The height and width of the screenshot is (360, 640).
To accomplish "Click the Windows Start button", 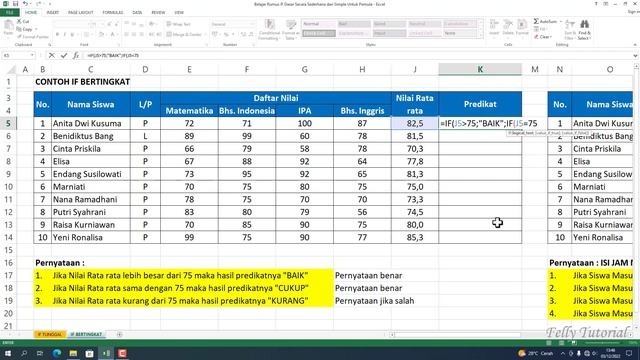I will [x=8, y=353].
